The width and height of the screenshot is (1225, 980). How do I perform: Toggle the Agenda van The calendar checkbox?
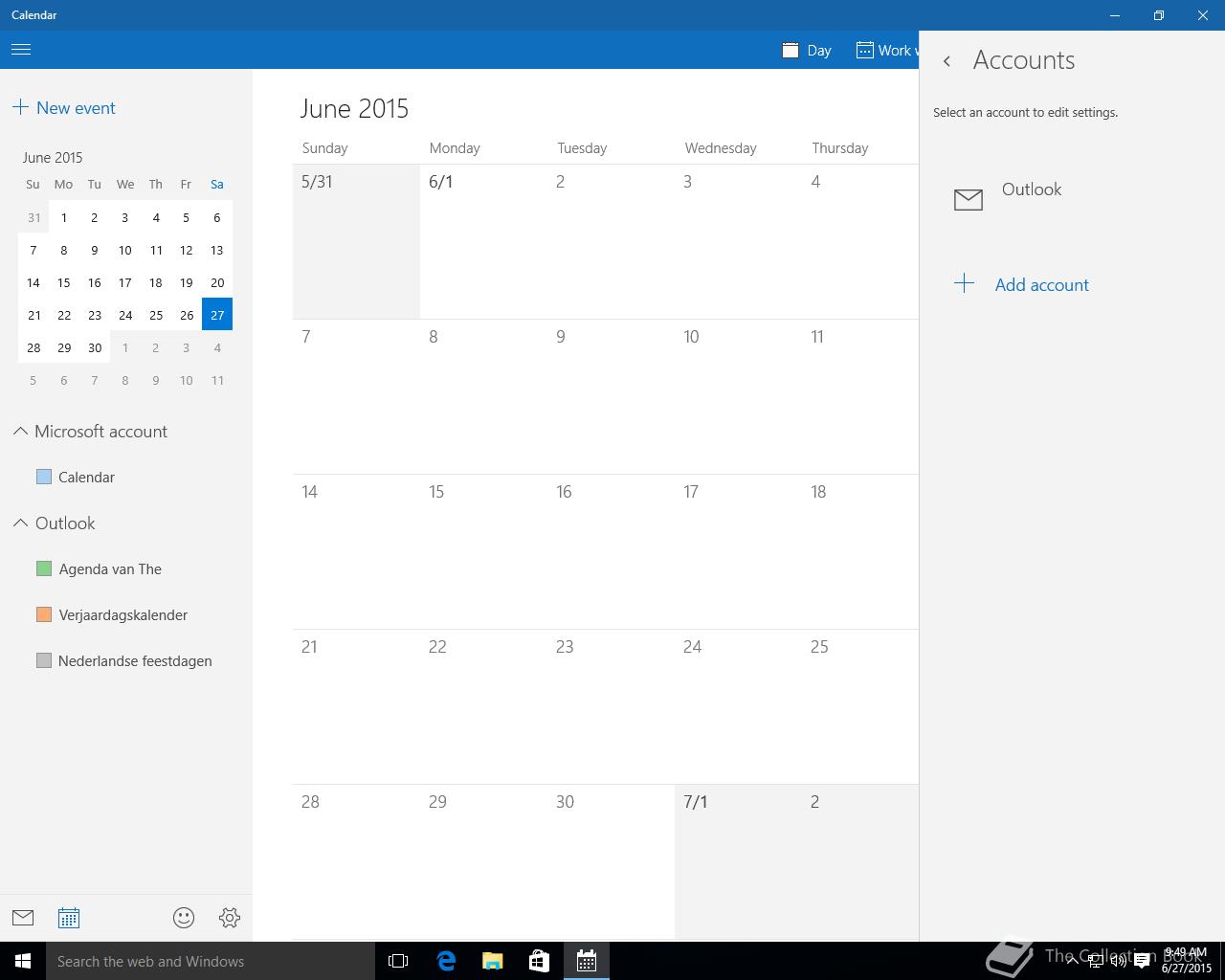click(x=44, y=568)
